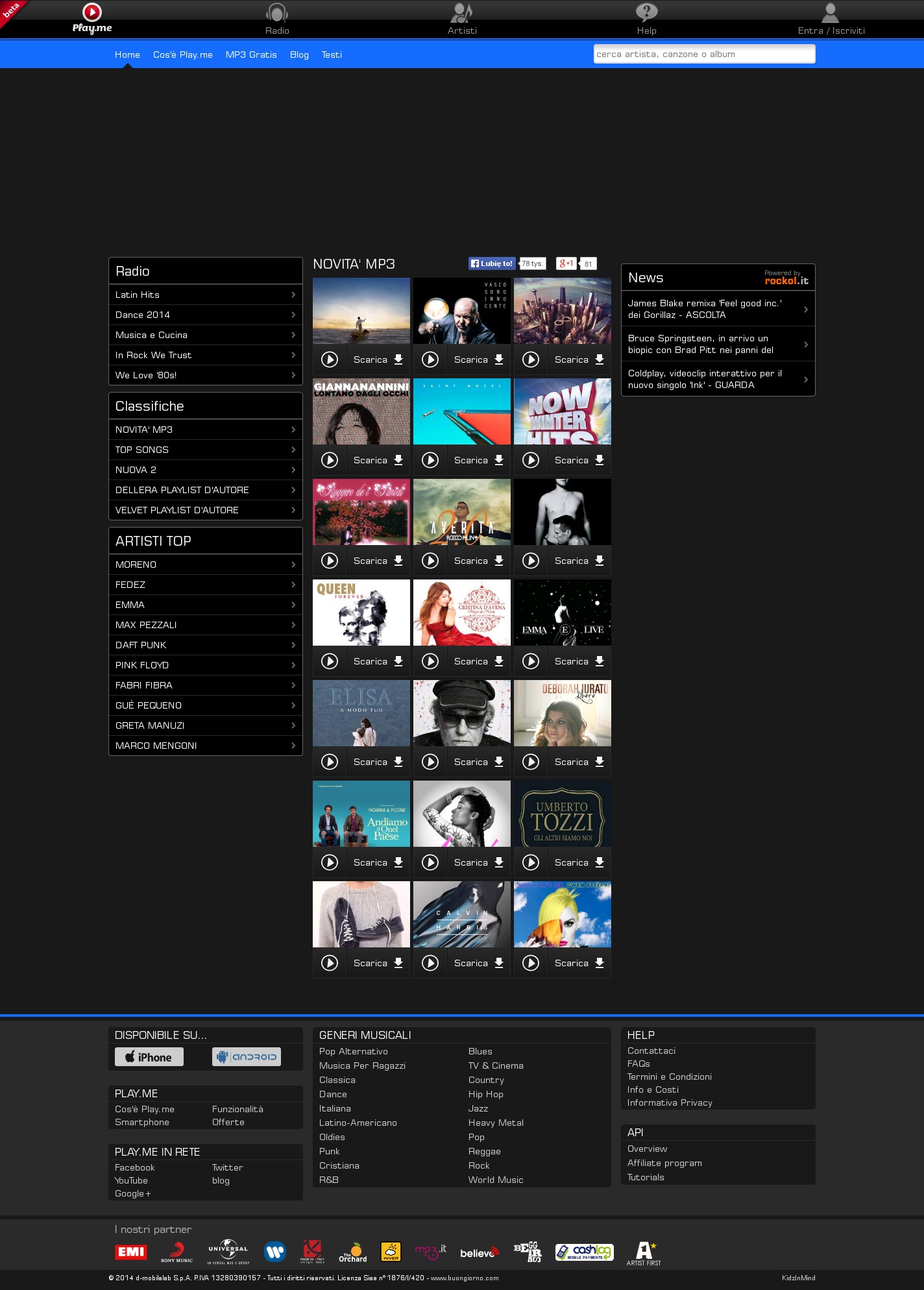Play the Queen Forever album
The width and height of the screenshot is (924, 1290).
330,661
